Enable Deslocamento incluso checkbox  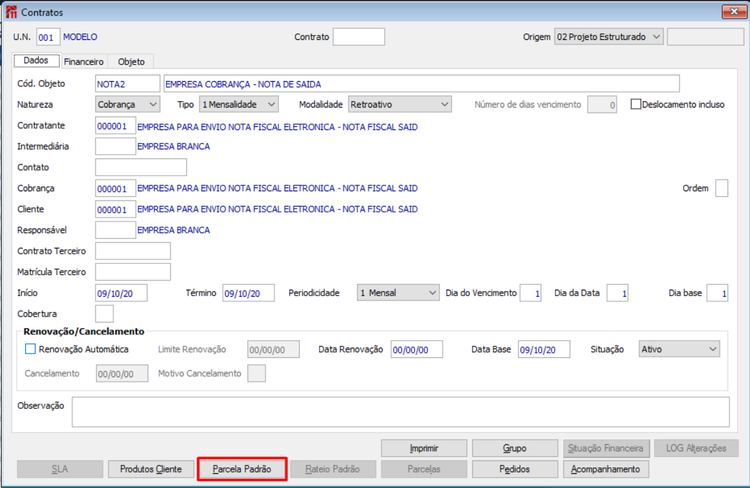(x=636, y=104)
